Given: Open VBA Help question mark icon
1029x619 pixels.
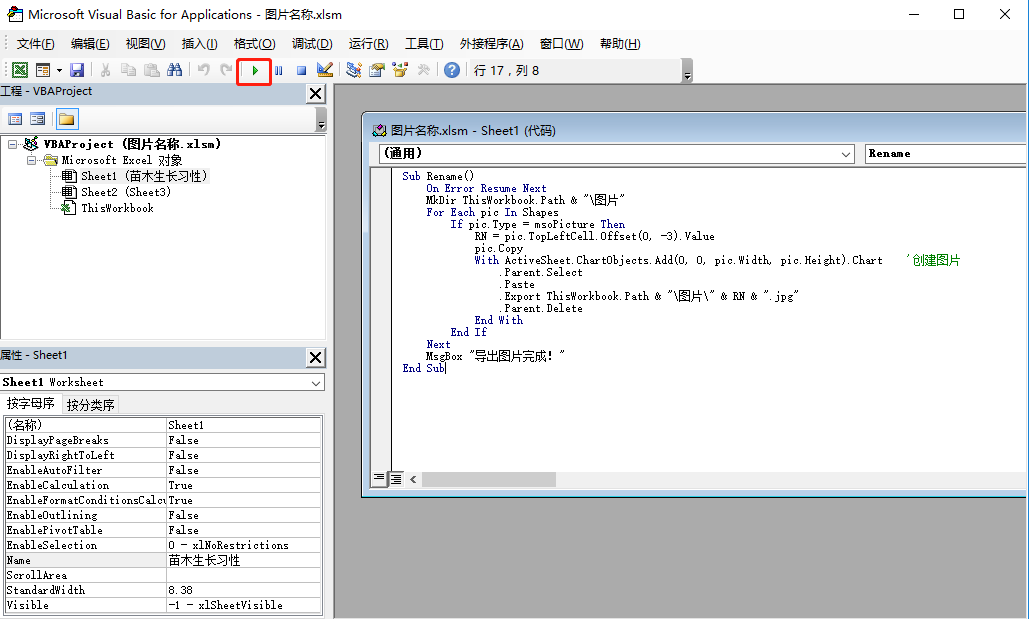Looking at the screenshot, I should [452, 70].
